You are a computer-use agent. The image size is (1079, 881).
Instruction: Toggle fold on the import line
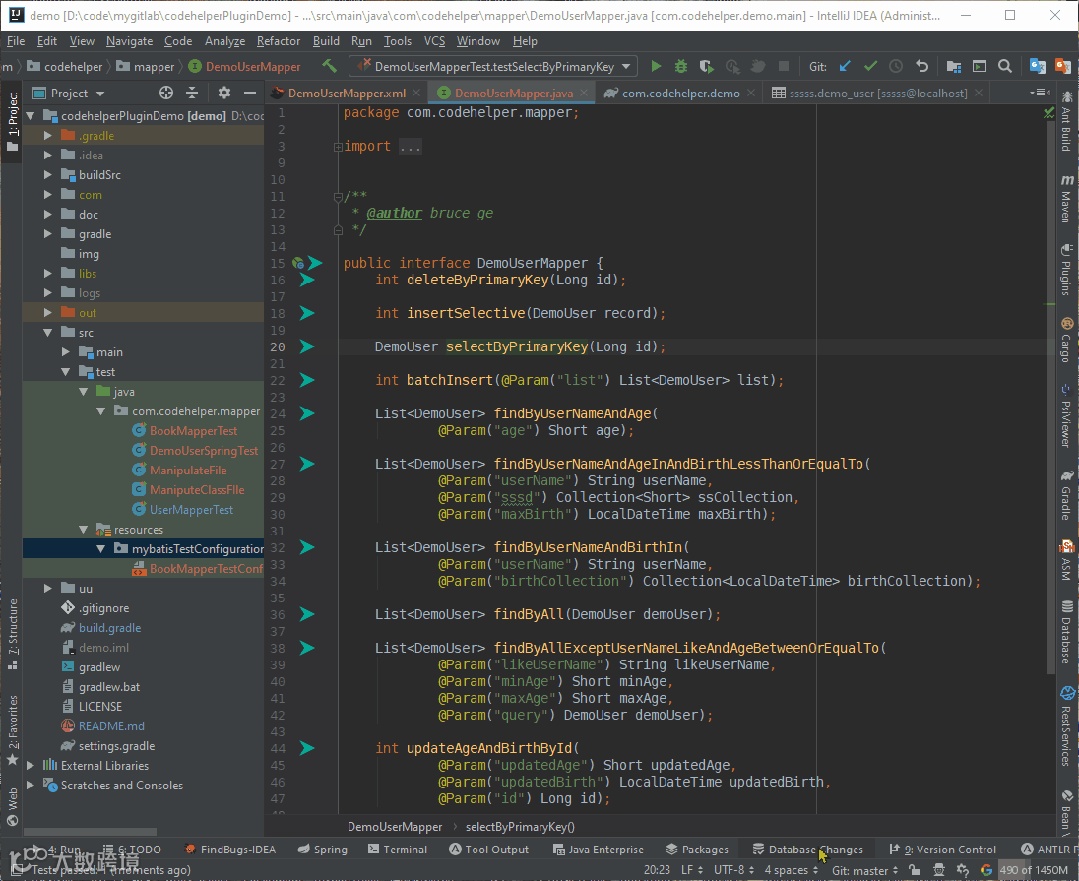338,147
